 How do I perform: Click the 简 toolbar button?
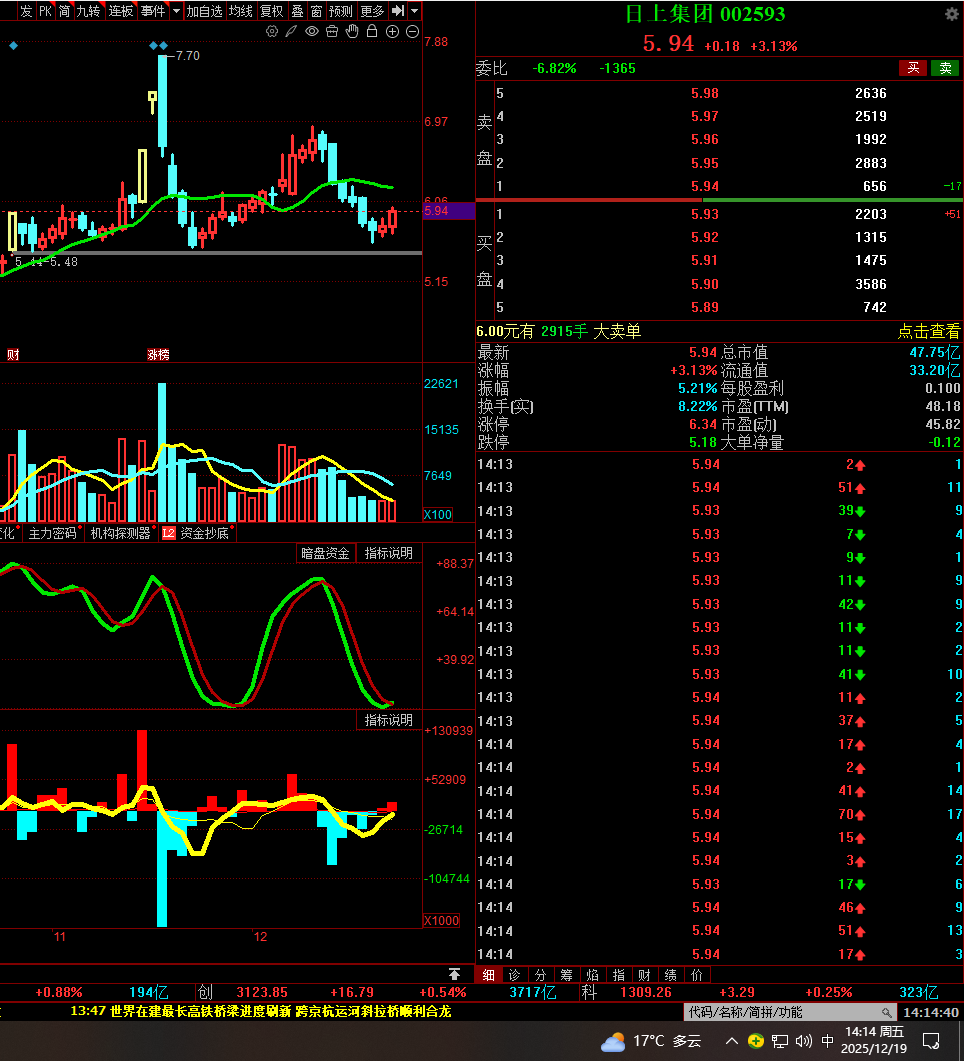pos(64,11)
